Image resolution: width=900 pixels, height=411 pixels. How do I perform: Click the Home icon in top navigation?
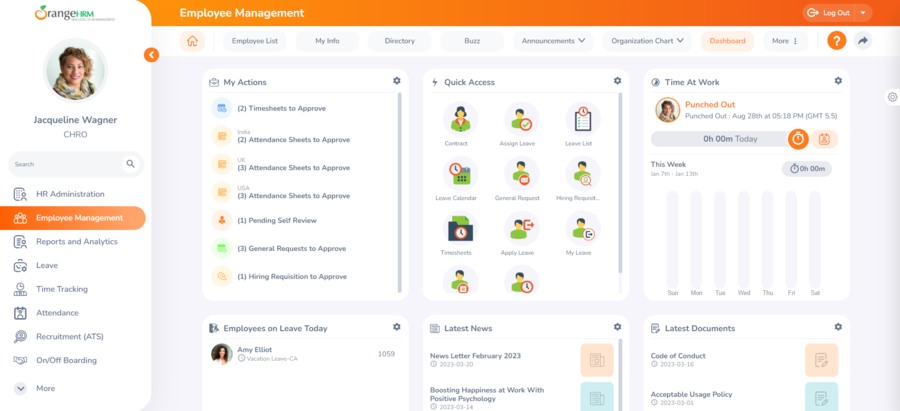192,41
